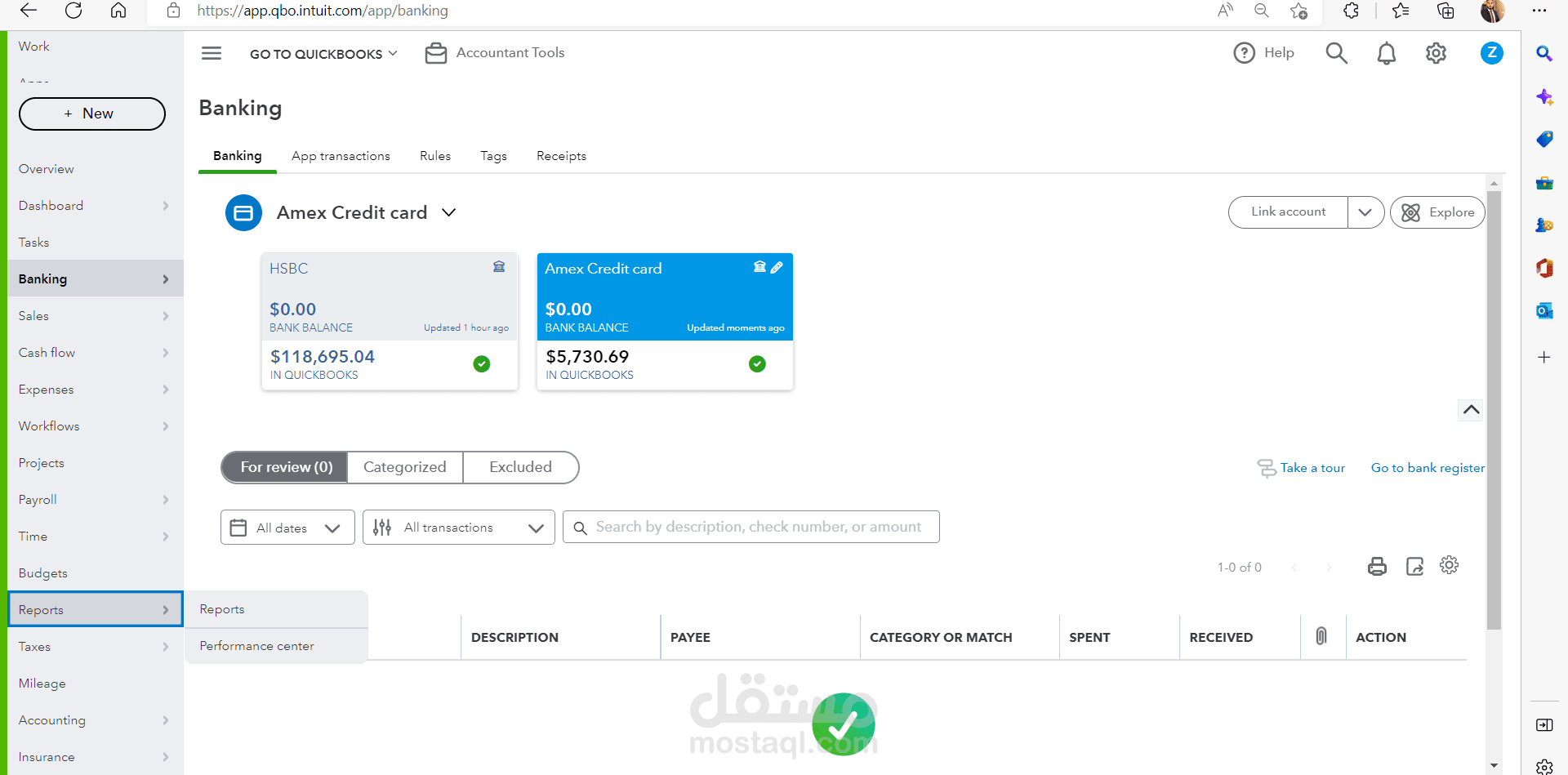The height and width of the screenshot is (775, 1568).
Task: Open the Edge sidebar search
Action: (x=1543, y=54)
